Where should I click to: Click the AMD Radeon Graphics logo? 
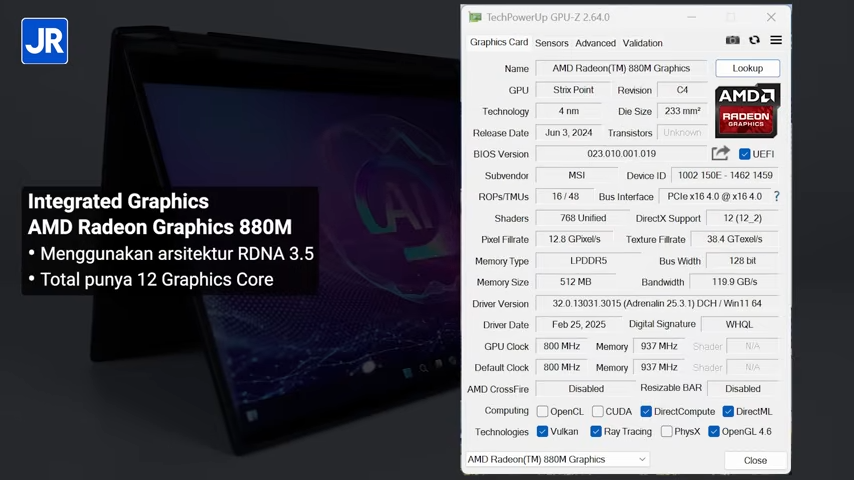pos(747,110)
